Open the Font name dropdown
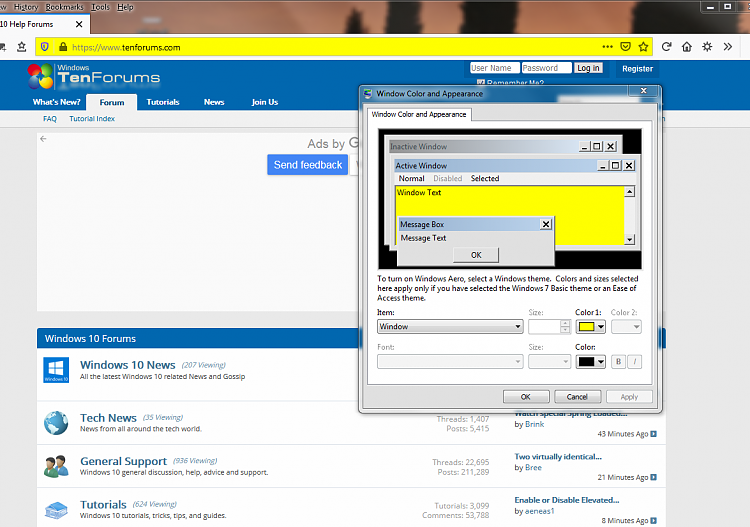Image resolution: width=750 pixels, height=527 pixels. click(x=450, y=362)
